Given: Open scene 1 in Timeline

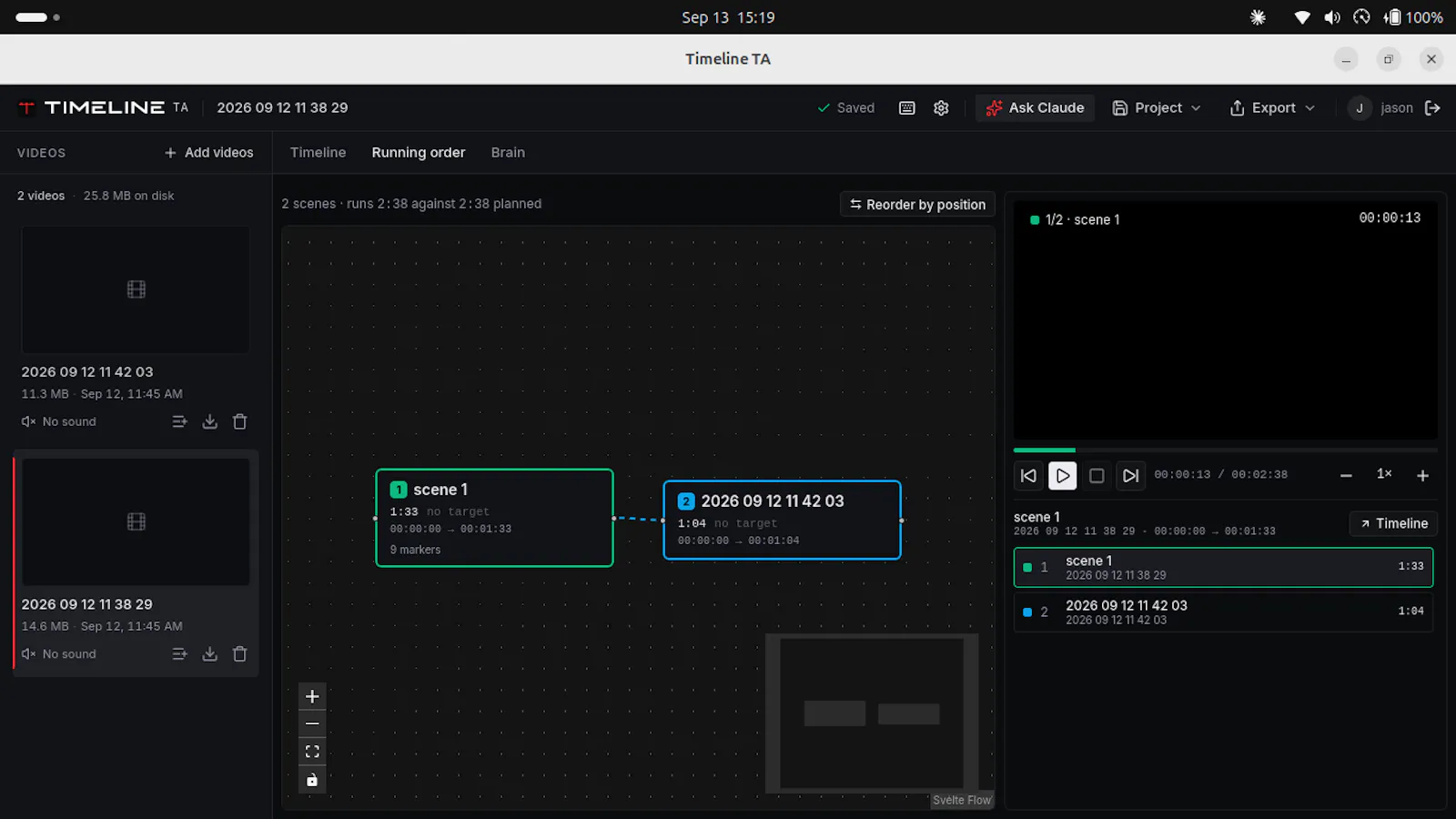Looking at the screenshot, I should click(1393, 523).
